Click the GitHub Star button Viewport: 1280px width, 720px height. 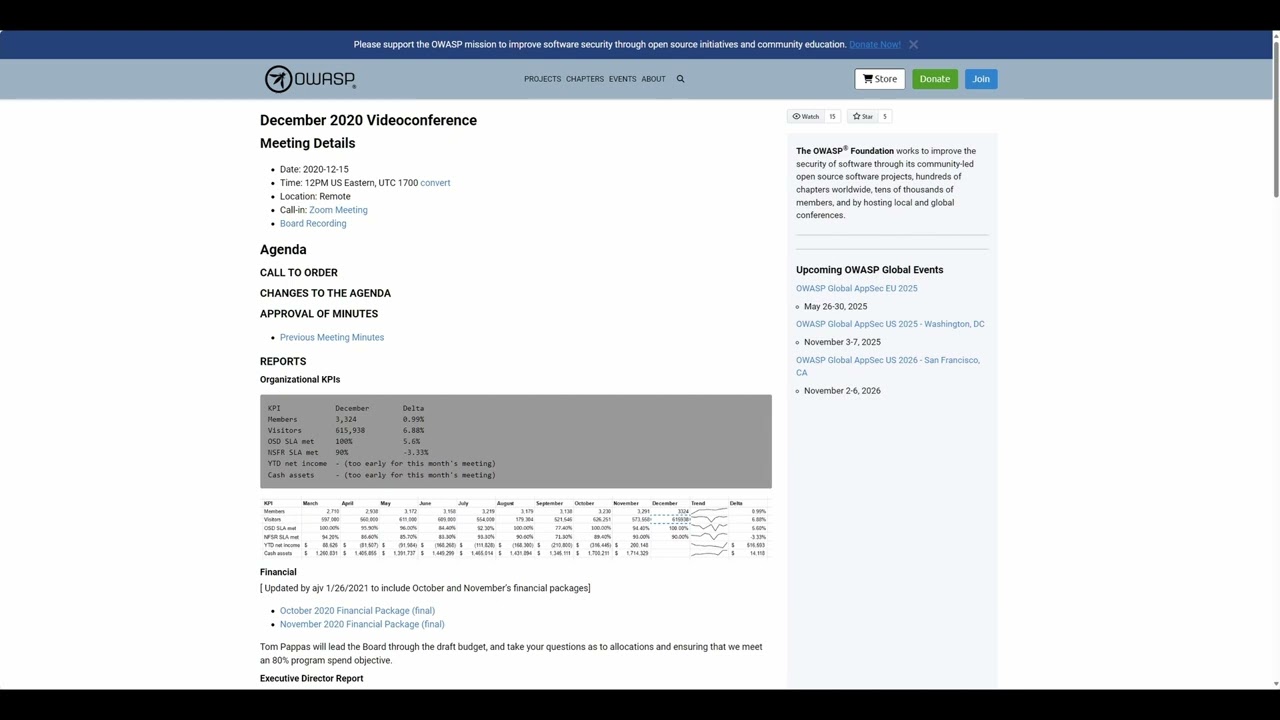pyautogui.click(x=863, y=116)
